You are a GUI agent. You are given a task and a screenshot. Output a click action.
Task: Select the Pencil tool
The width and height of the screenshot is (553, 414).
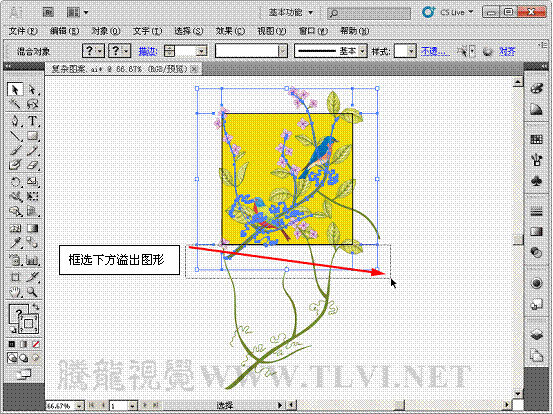coord(32,150)
